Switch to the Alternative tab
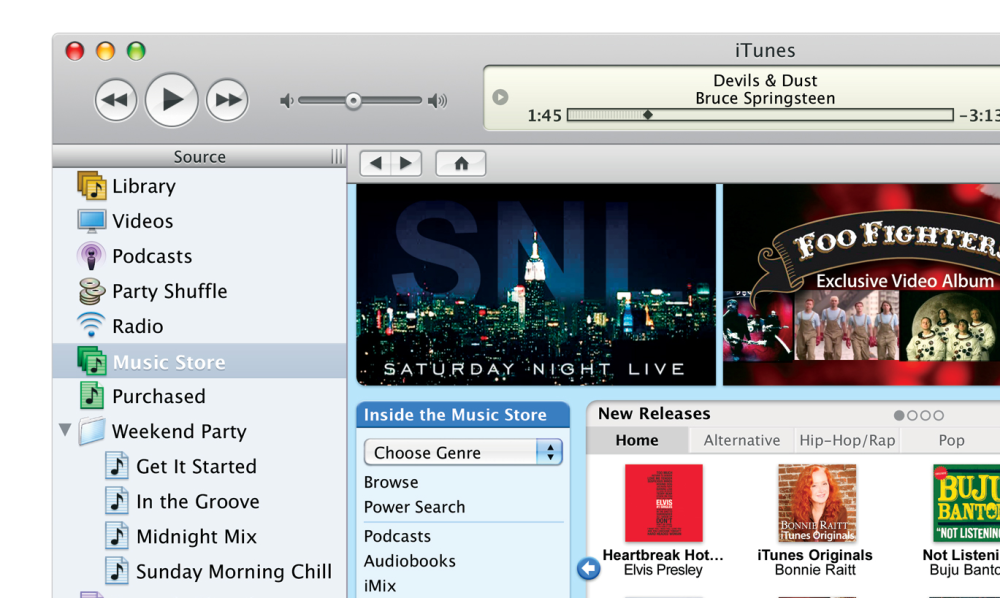The height and width of the screenshot is (598, 1000). [741, 440]
